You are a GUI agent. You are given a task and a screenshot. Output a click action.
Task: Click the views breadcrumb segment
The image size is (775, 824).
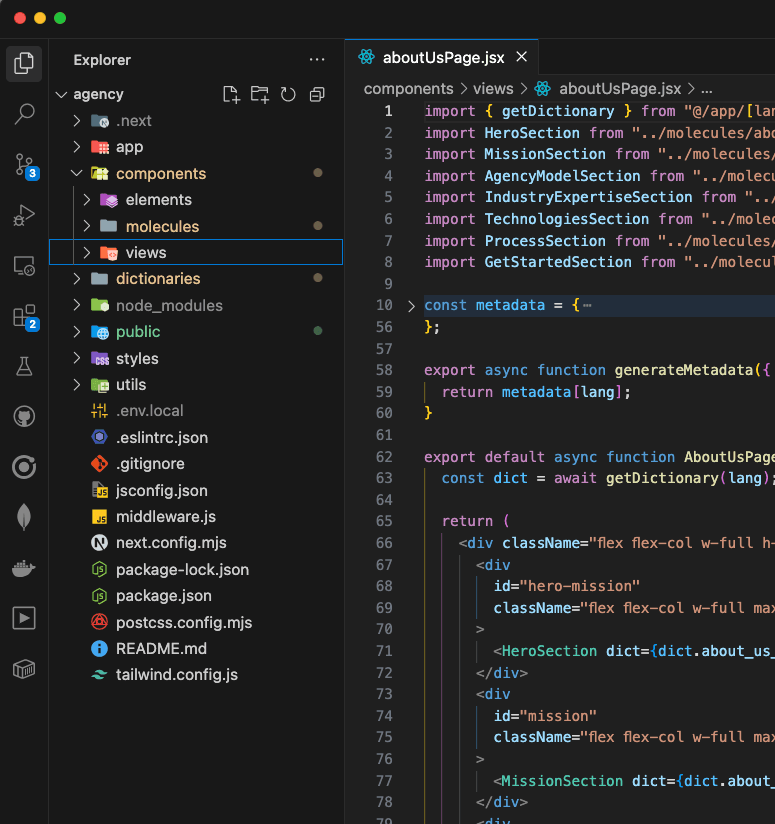493,89
